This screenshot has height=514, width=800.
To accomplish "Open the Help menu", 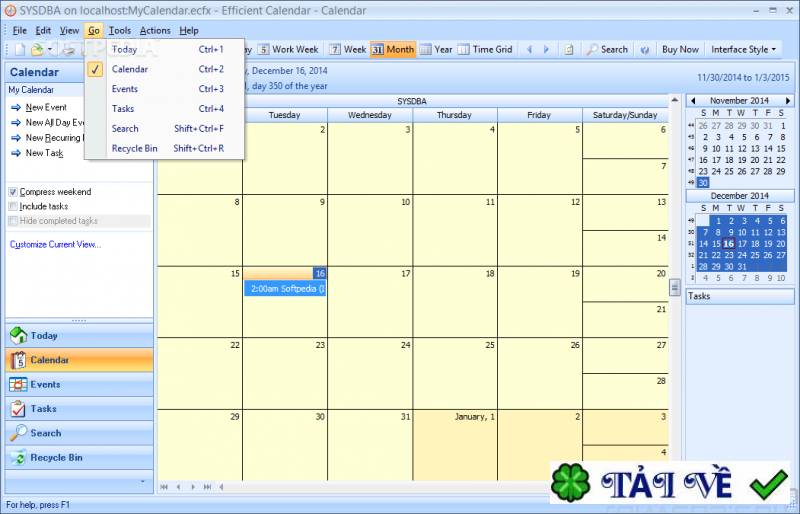I will tap(189, 31).
